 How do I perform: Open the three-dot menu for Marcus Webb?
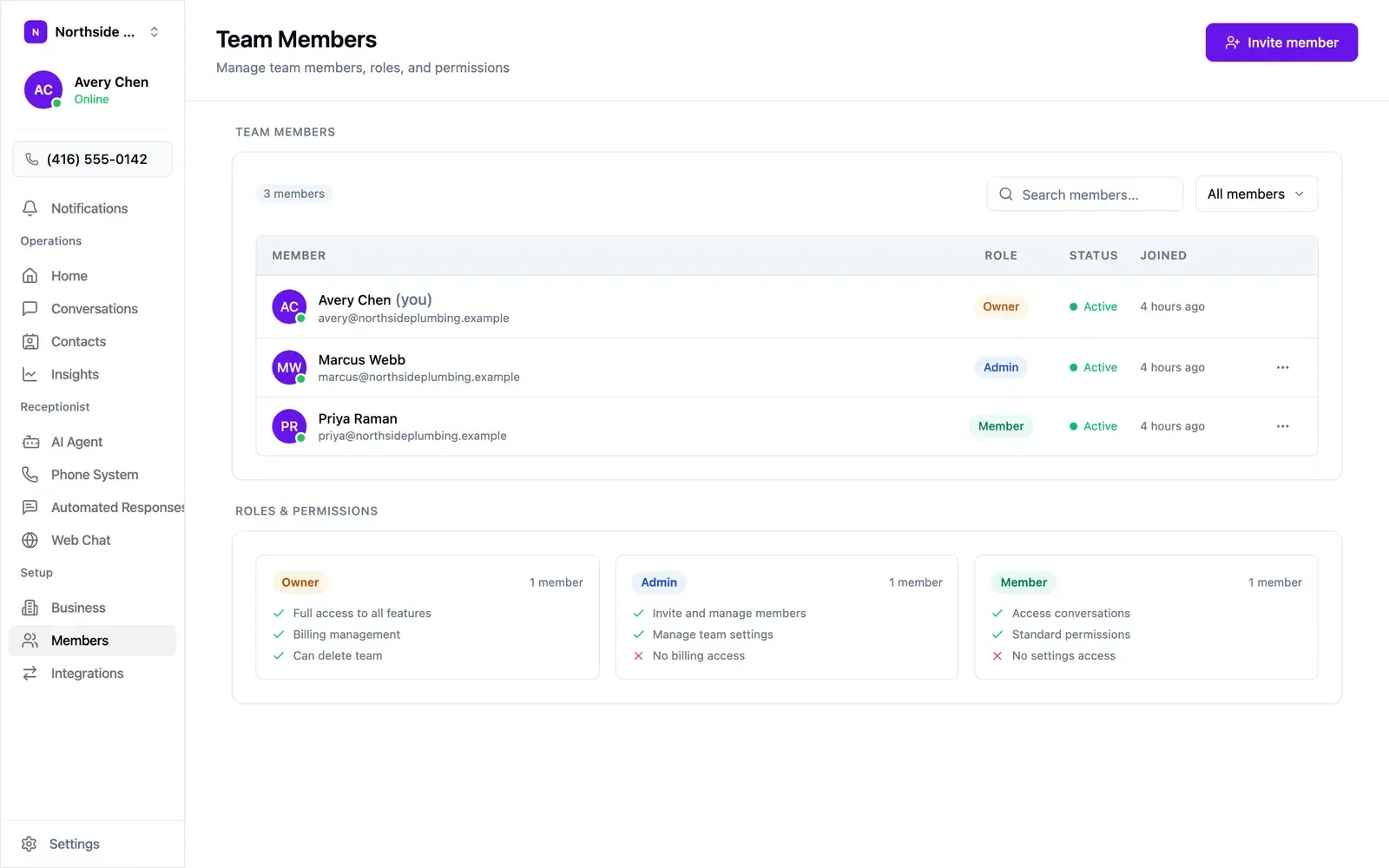[x=1282, y=367]
